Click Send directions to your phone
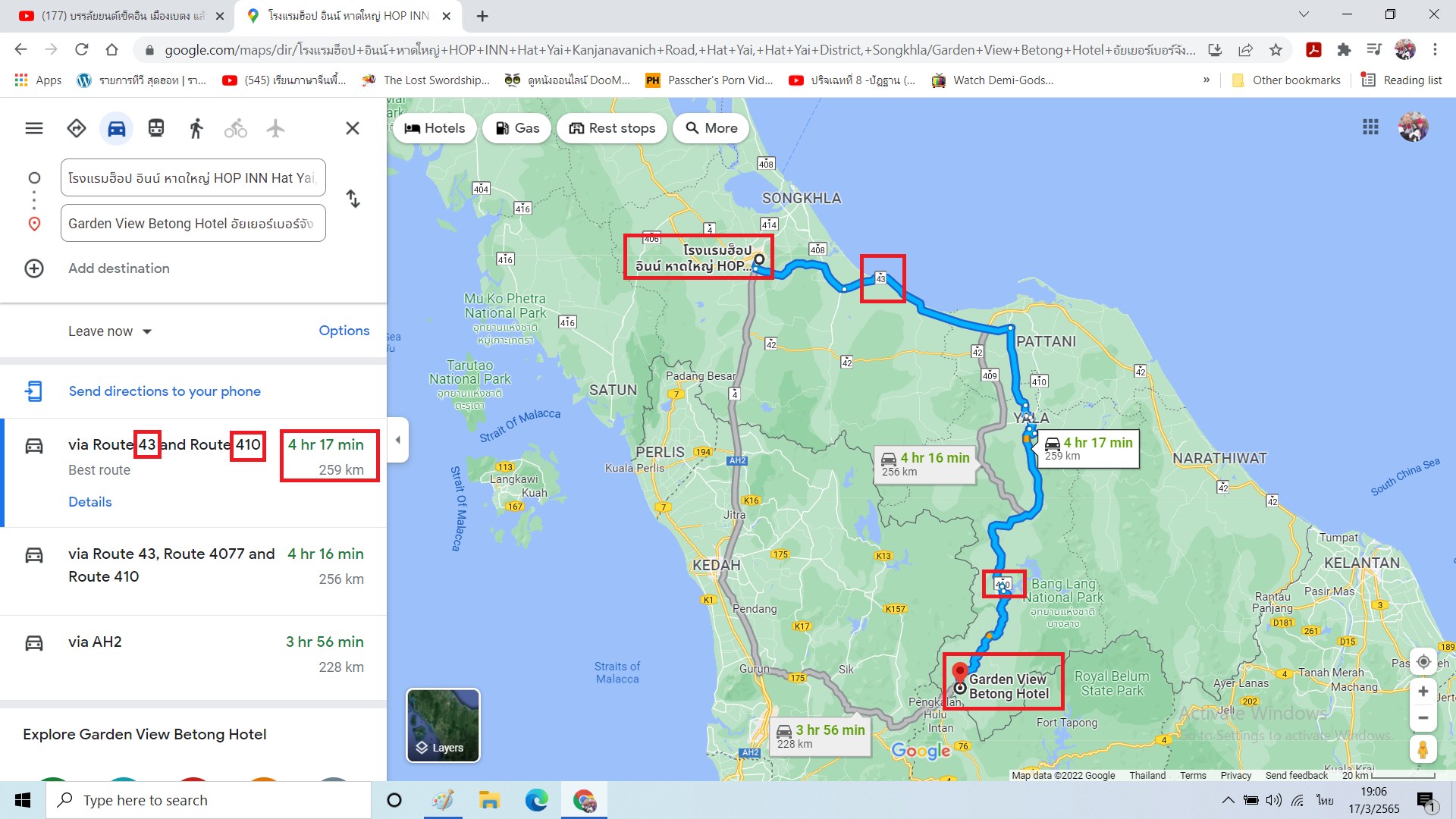 click(x=165, y=391)
